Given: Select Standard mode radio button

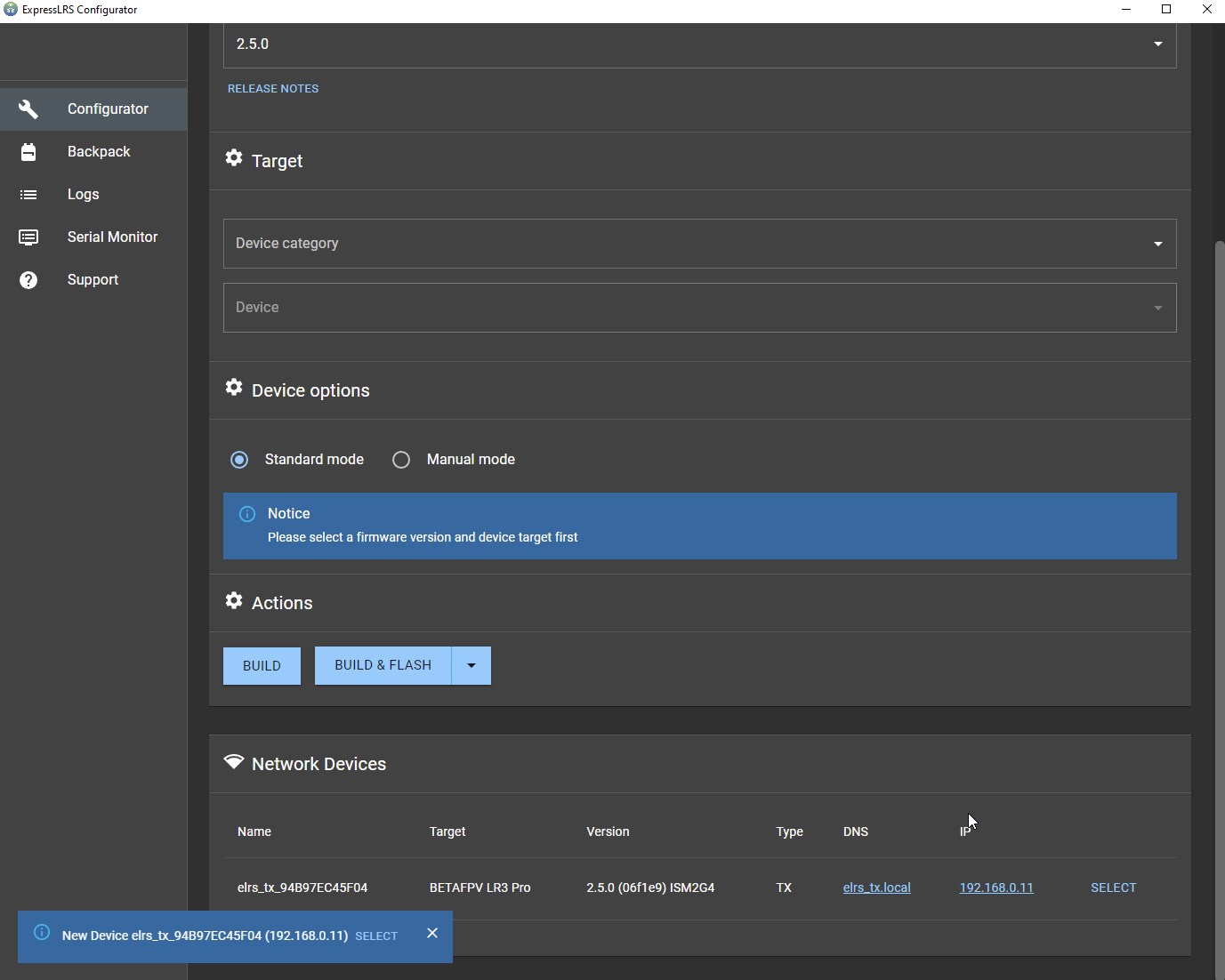Looking at the screenshot, I should coord(239,460).
